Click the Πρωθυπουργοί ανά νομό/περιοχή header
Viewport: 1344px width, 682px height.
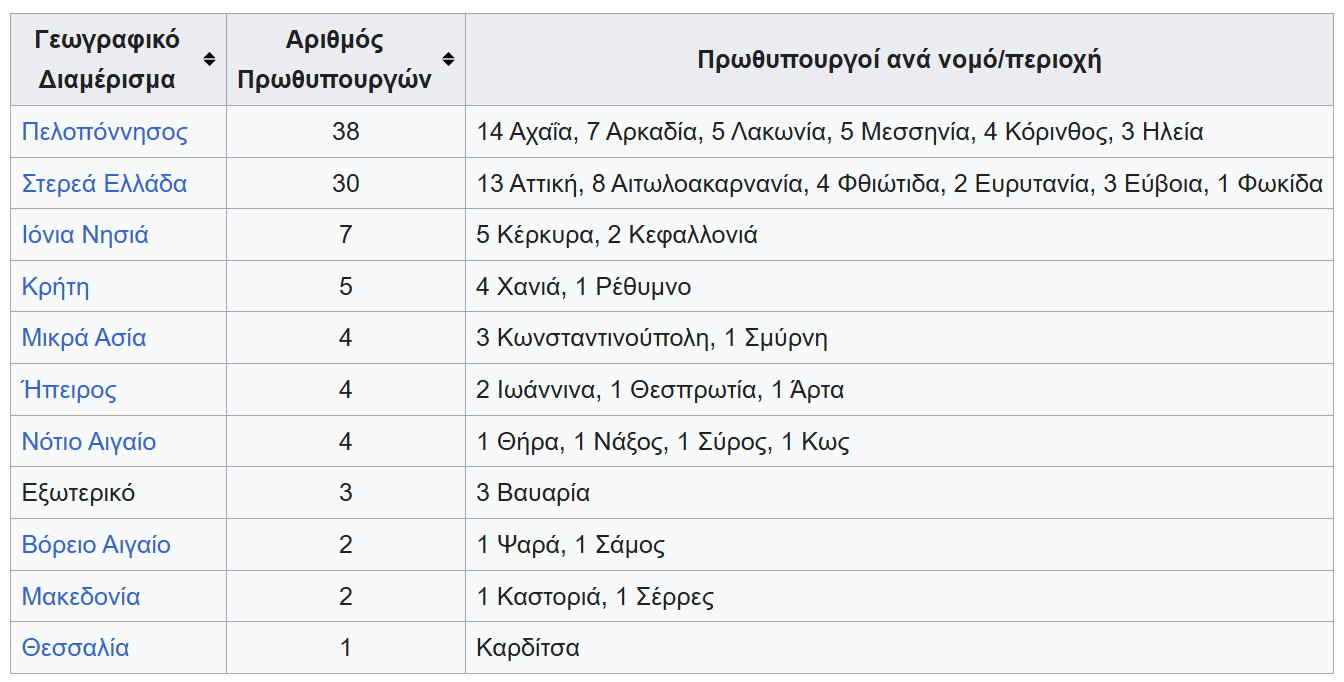tap(898, 60)
